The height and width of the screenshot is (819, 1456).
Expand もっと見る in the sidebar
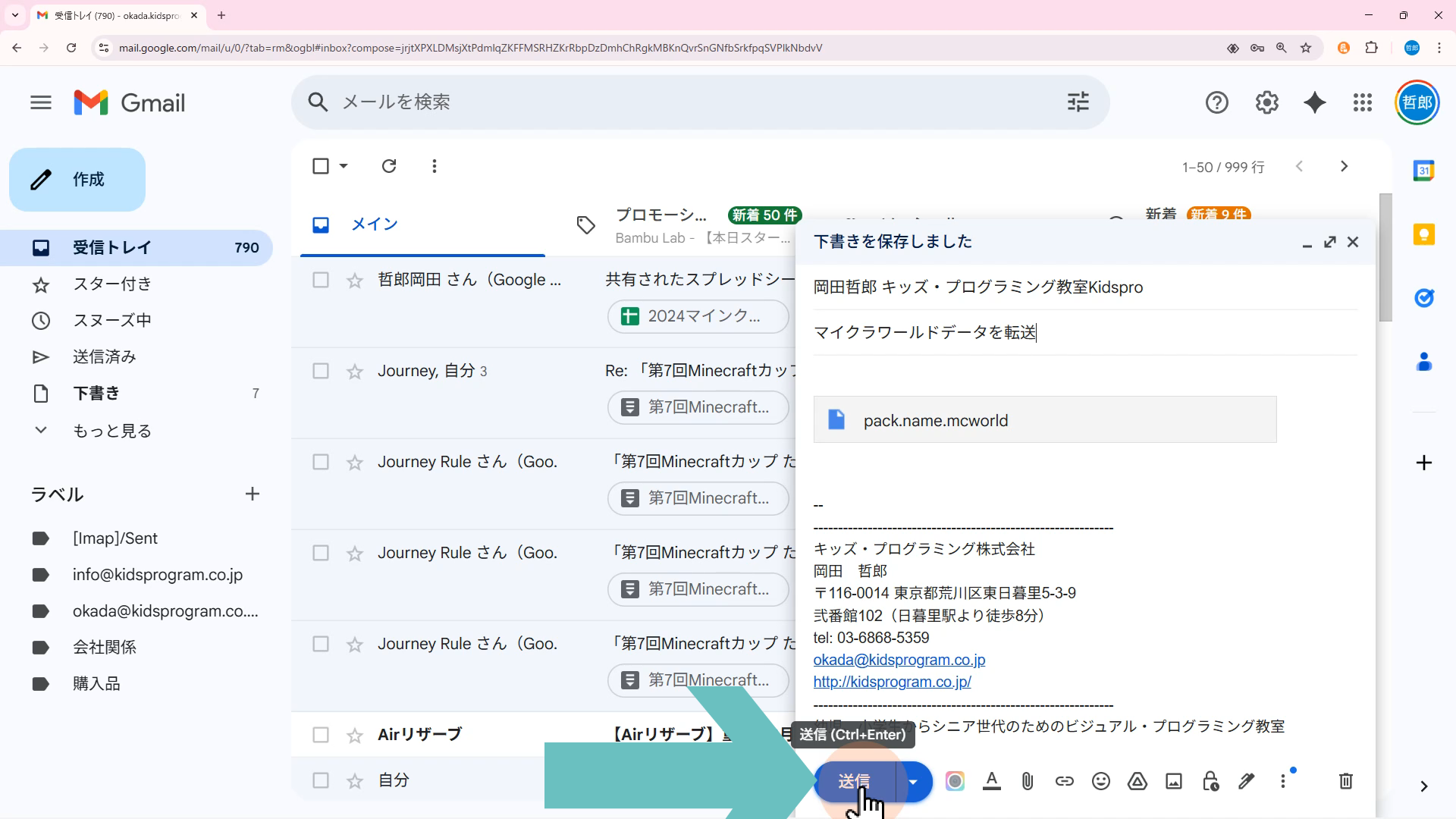[111, 431]
